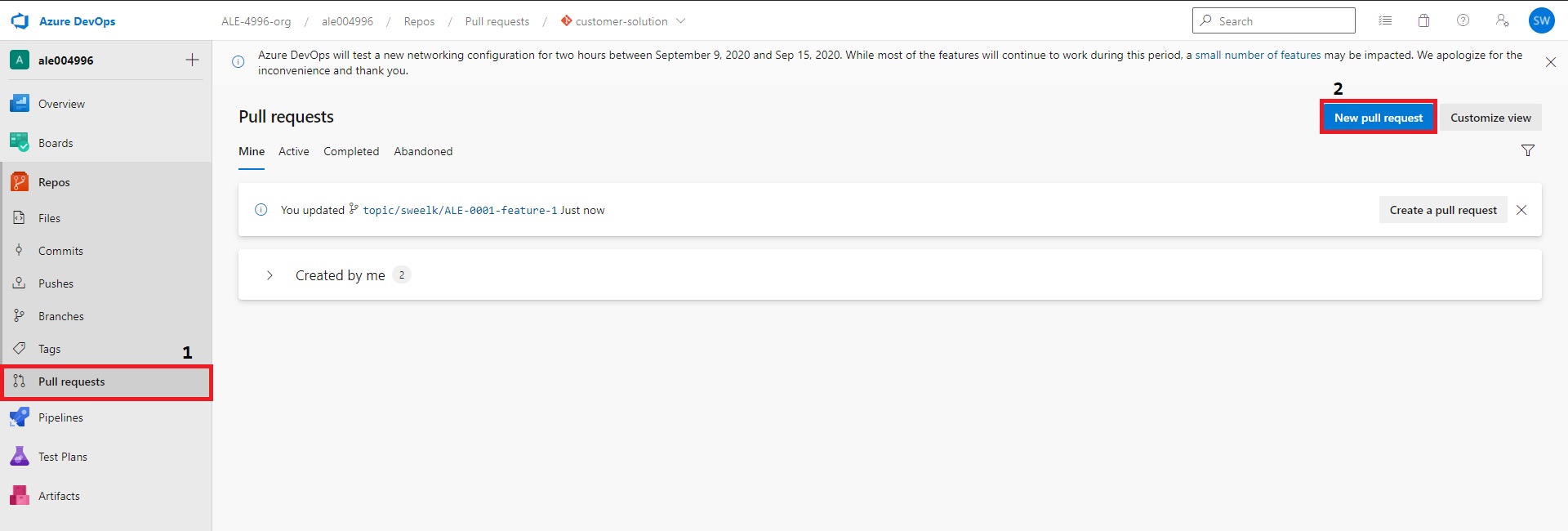Click Create a pull request button
The image size is (1568, 531).
point(1442,210)
